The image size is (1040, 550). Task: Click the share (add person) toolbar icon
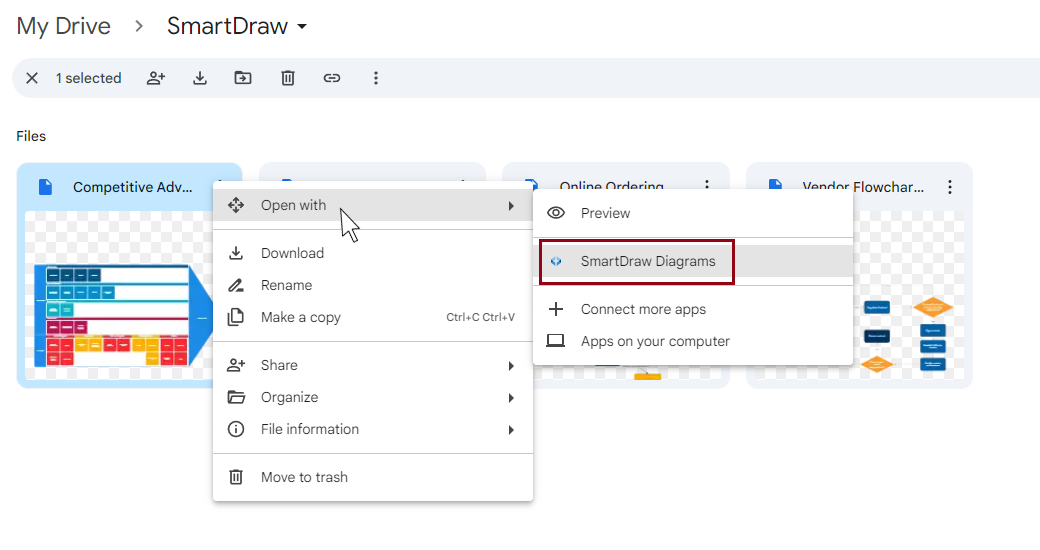point(156,78)
